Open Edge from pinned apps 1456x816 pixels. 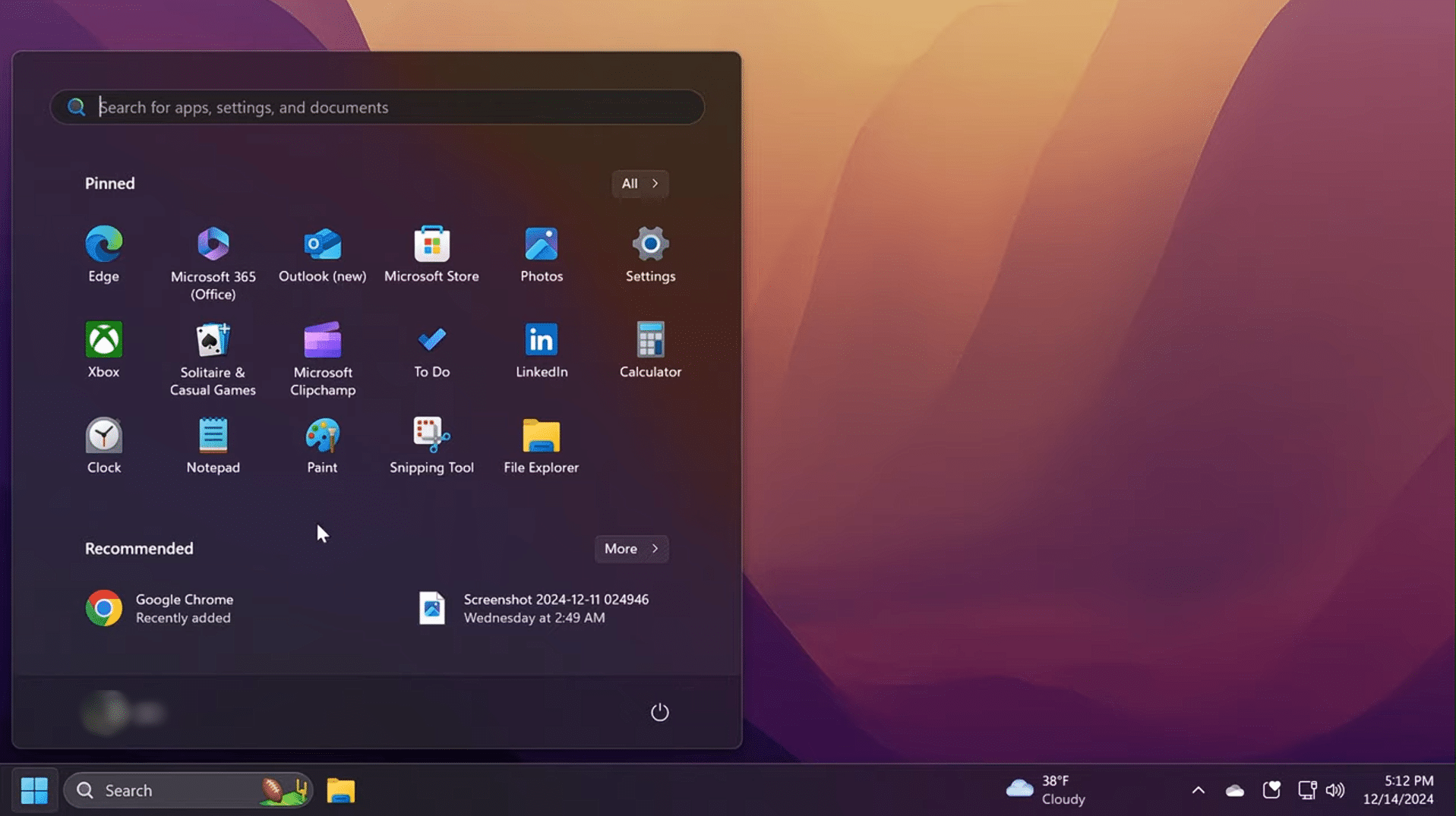[x=103, y=254]
